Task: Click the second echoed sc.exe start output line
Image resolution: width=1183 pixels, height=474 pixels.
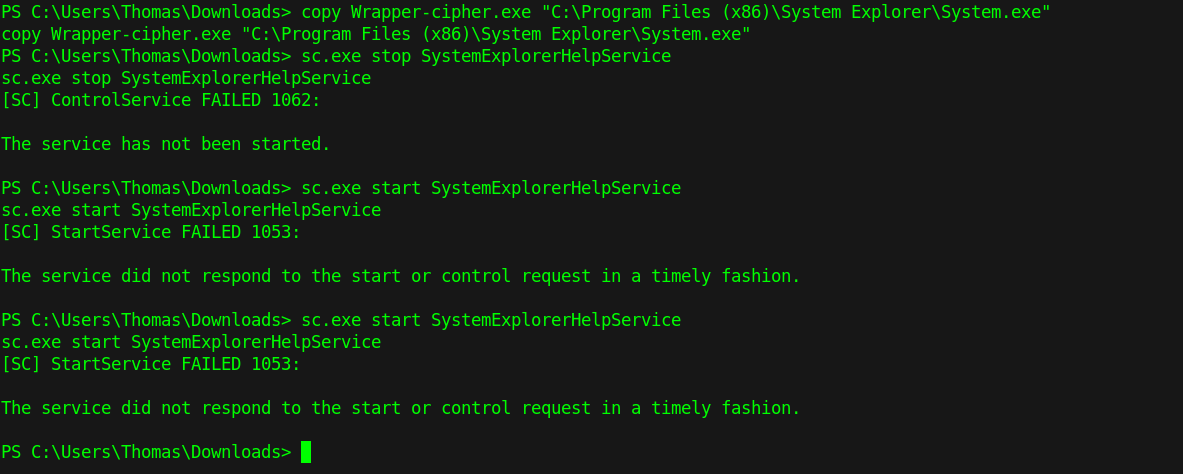Action: (191, 342)
